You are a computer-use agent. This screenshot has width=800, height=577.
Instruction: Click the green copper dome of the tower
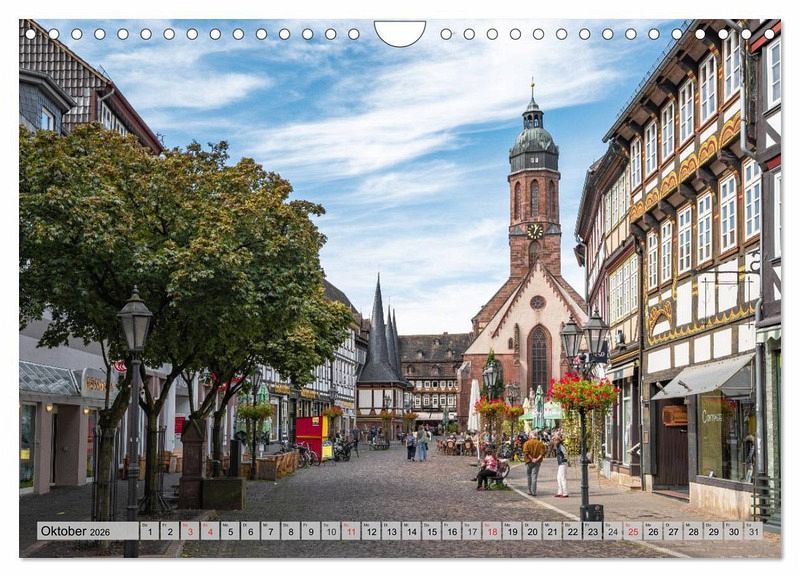[533, 140]
